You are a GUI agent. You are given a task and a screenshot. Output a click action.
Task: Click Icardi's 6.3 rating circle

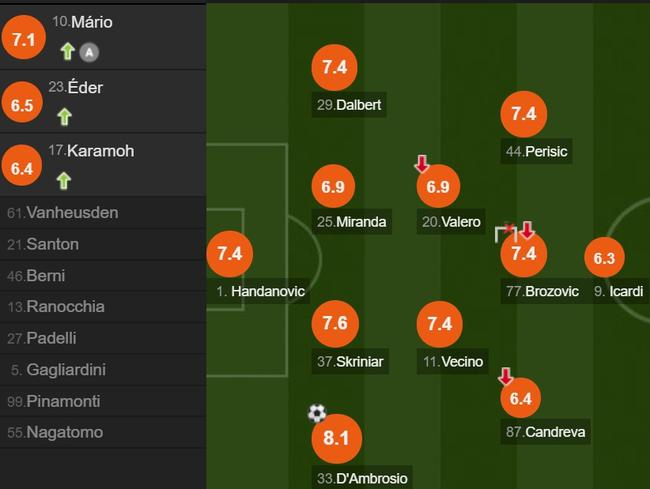pos(604,258)
